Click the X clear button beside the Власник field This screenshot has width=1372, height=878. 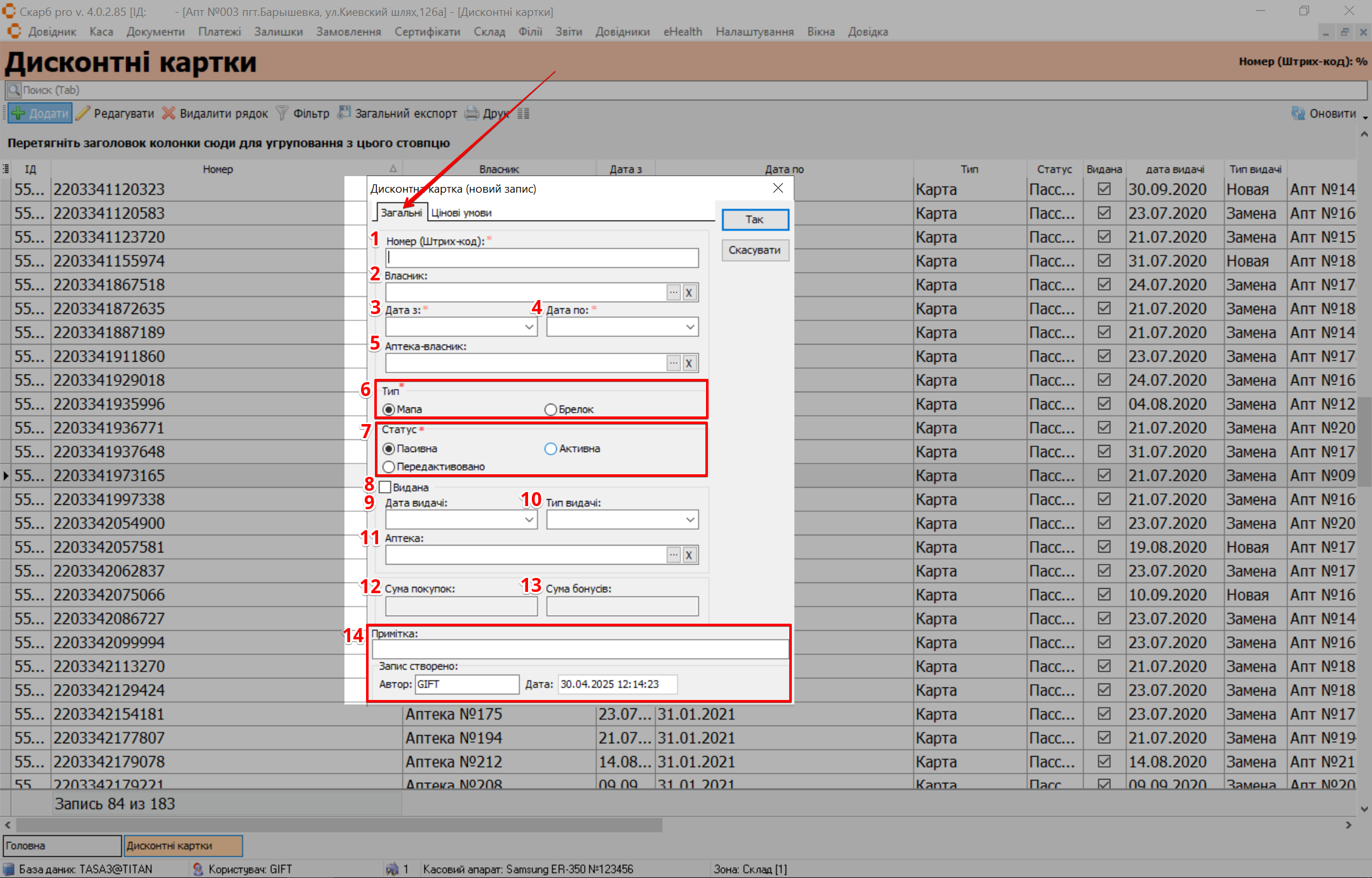coord(689,293)
